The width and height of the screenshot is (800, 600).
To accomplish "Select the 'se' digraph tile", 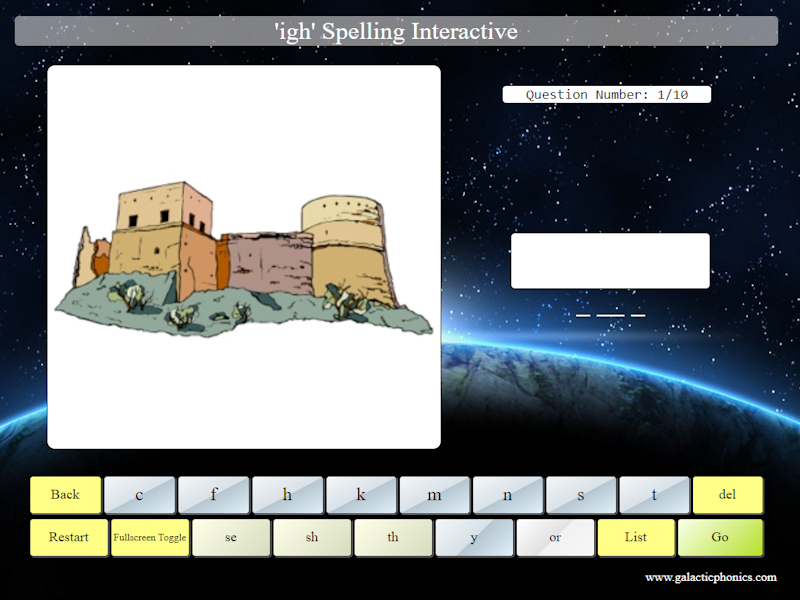I will click(x=230, y=538).
